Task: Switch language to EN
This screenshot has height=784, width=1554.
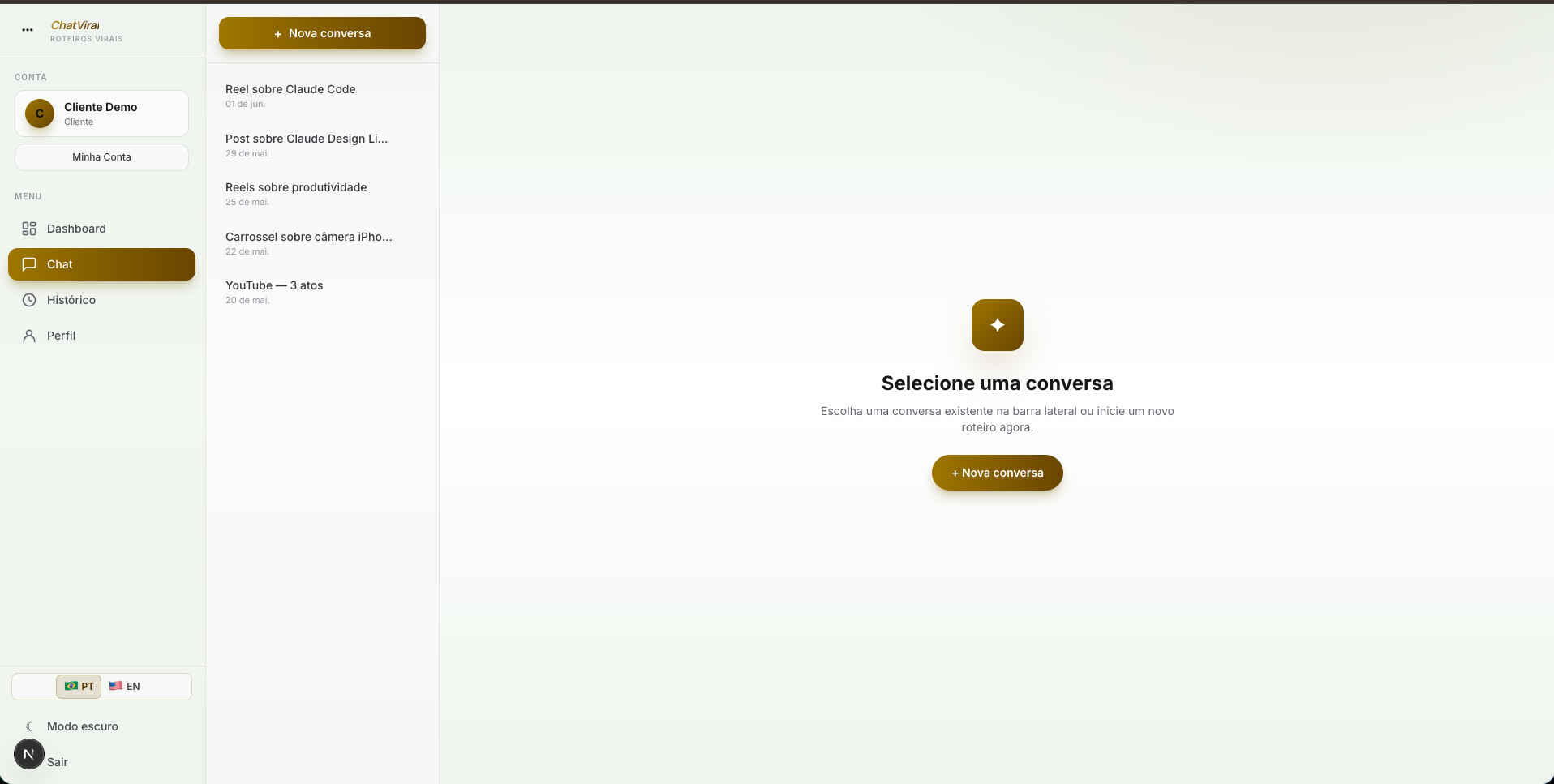Action: (125, 687)
